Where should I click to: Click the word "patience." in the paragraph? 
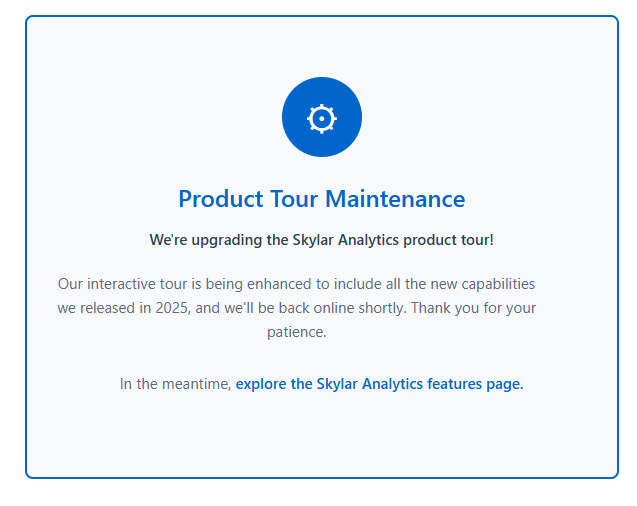297,332
